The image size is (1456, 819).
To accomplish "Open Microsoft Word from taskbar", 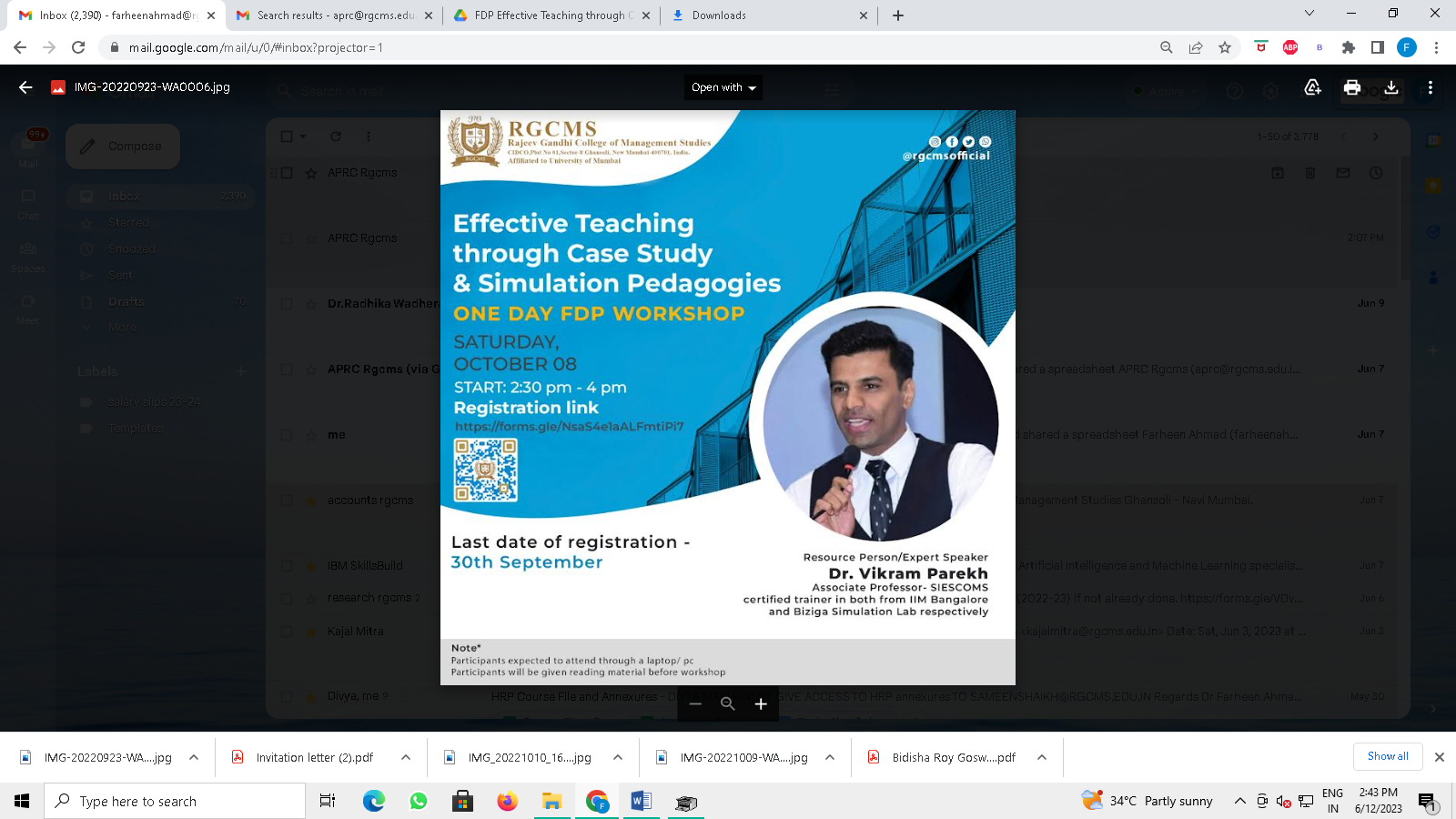I will (x=642, y=801).
